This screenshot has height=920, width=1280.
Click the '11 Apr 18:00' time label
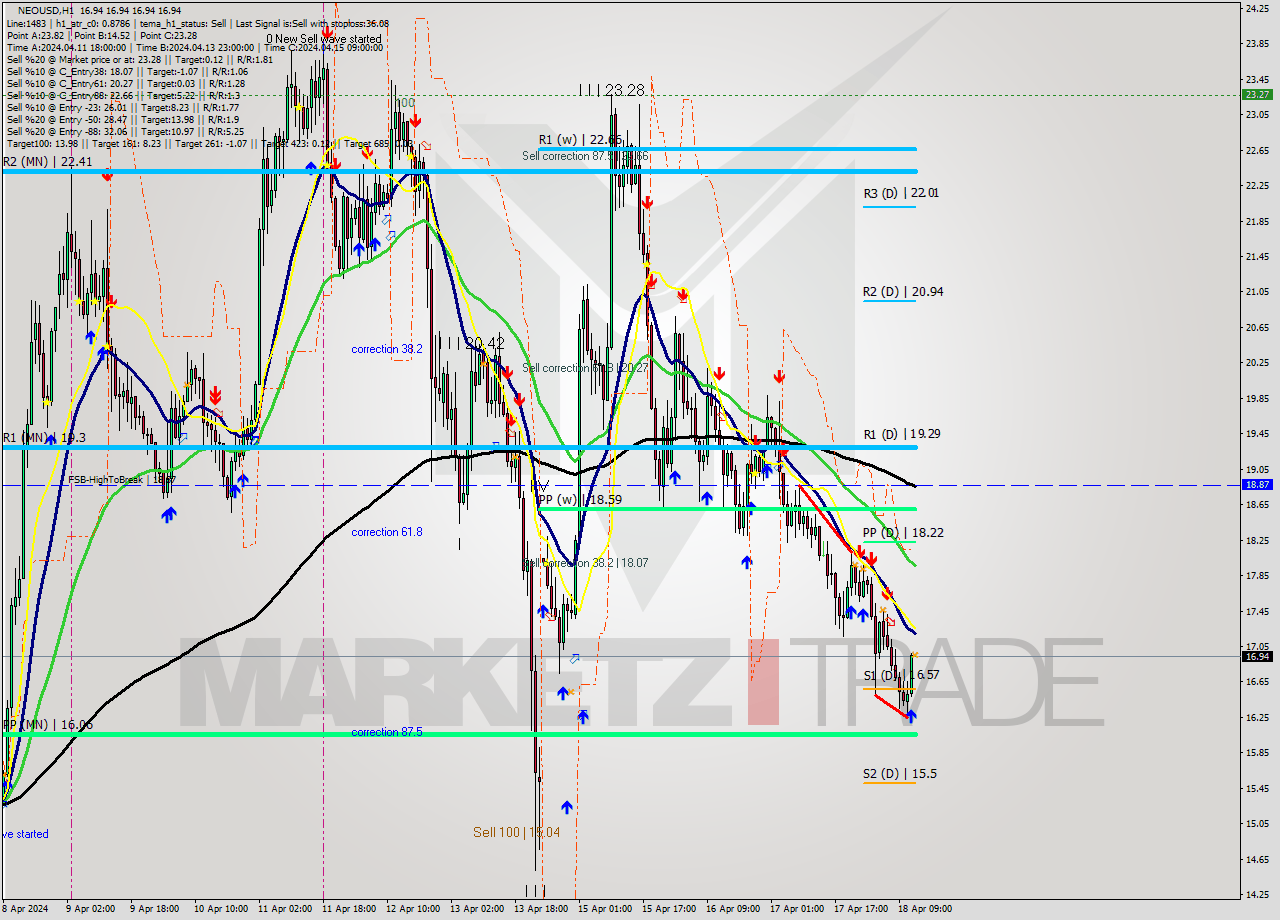coord(348,909)
